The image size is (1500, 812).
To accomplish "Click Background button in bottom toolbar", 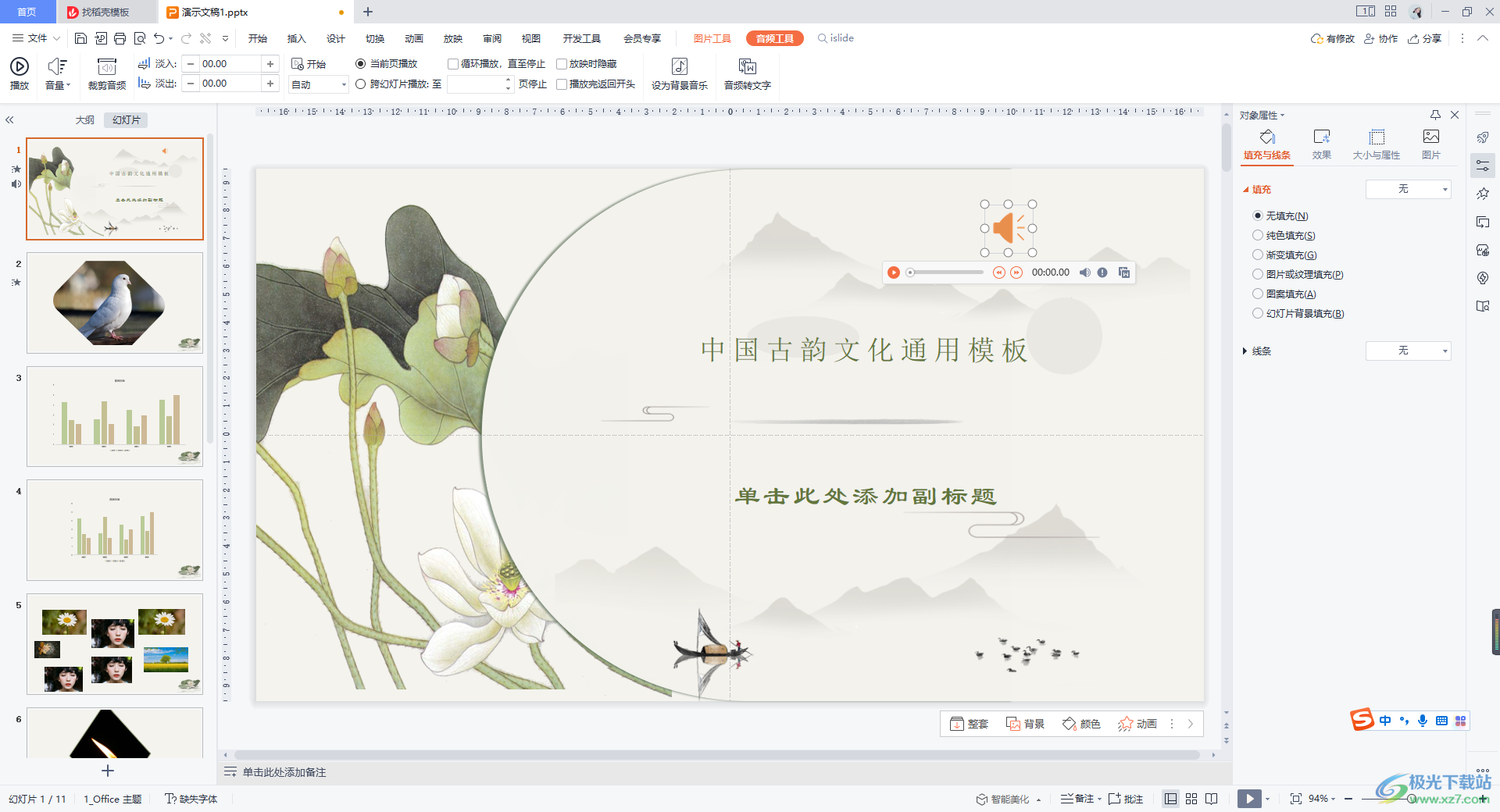I will click(x=1025, y=724).
